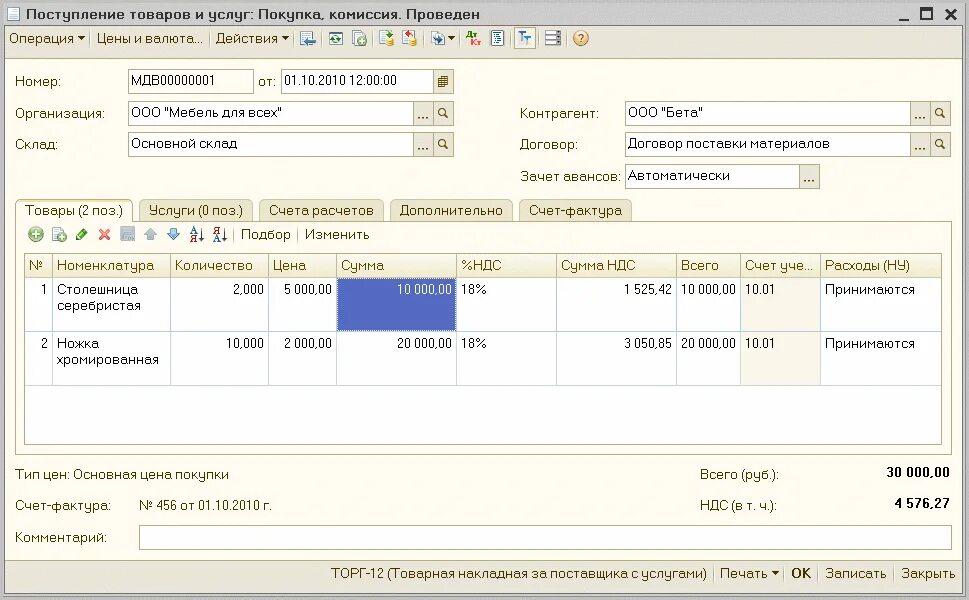Click the find-in-list toolbar icon
Image resolution: width=969 pixels, height=600 pixels.
(x=307, y=38)
